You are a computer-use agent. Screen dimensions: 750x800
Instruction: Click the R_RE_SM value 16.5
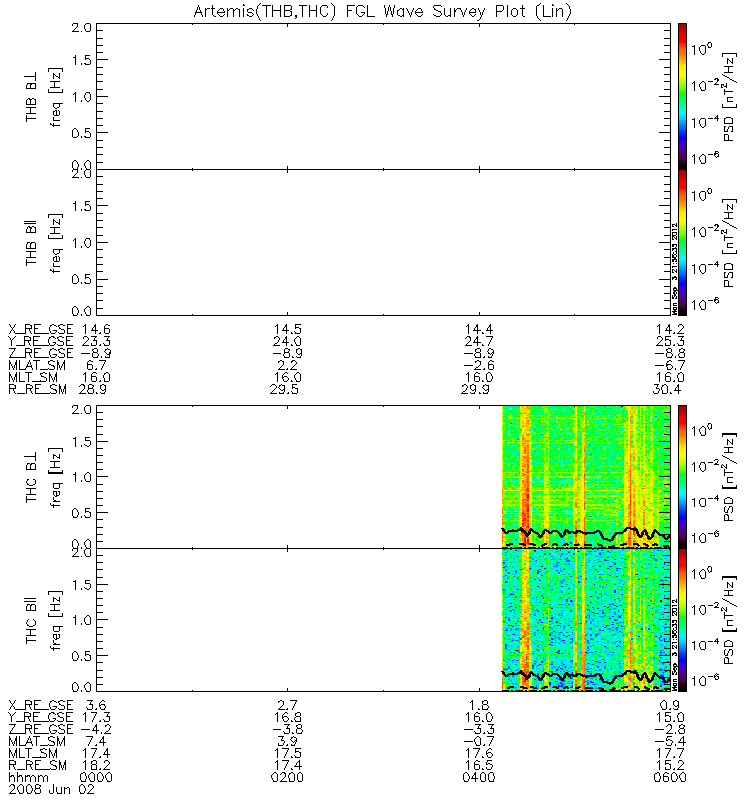[x=479, y=766]
